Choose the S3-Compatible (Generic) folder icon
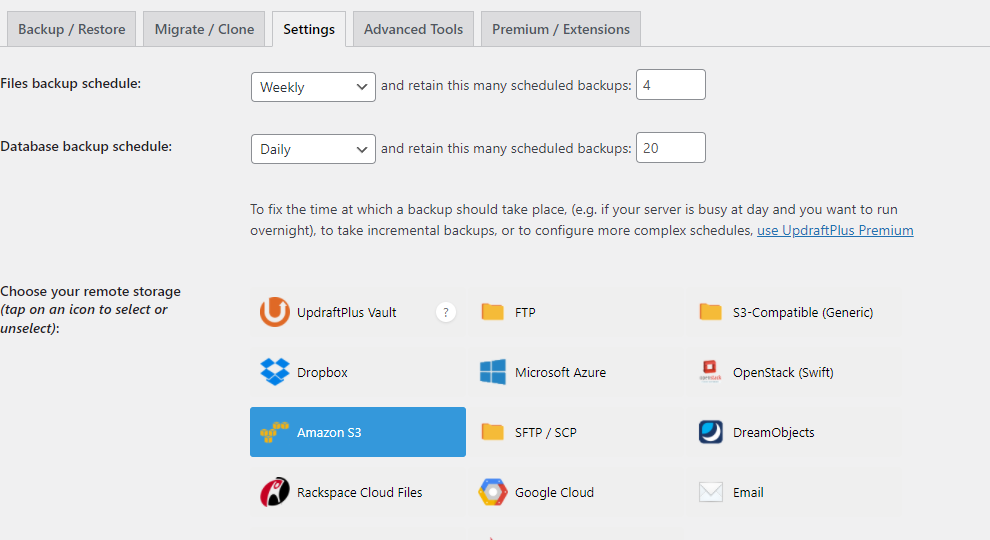The image size is (990, 540). (711, 312)
